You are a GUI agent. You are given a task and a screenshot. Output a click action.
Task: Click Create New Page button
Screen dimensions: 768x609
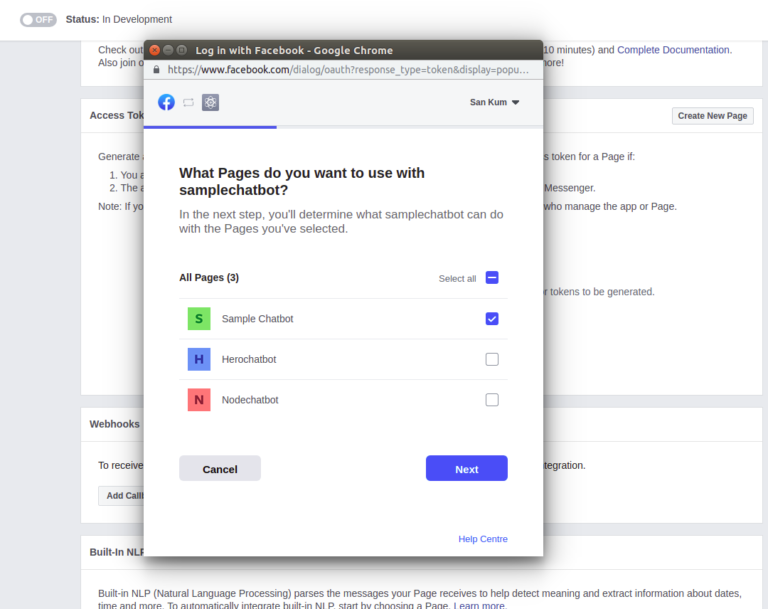[x=712, y=116]
